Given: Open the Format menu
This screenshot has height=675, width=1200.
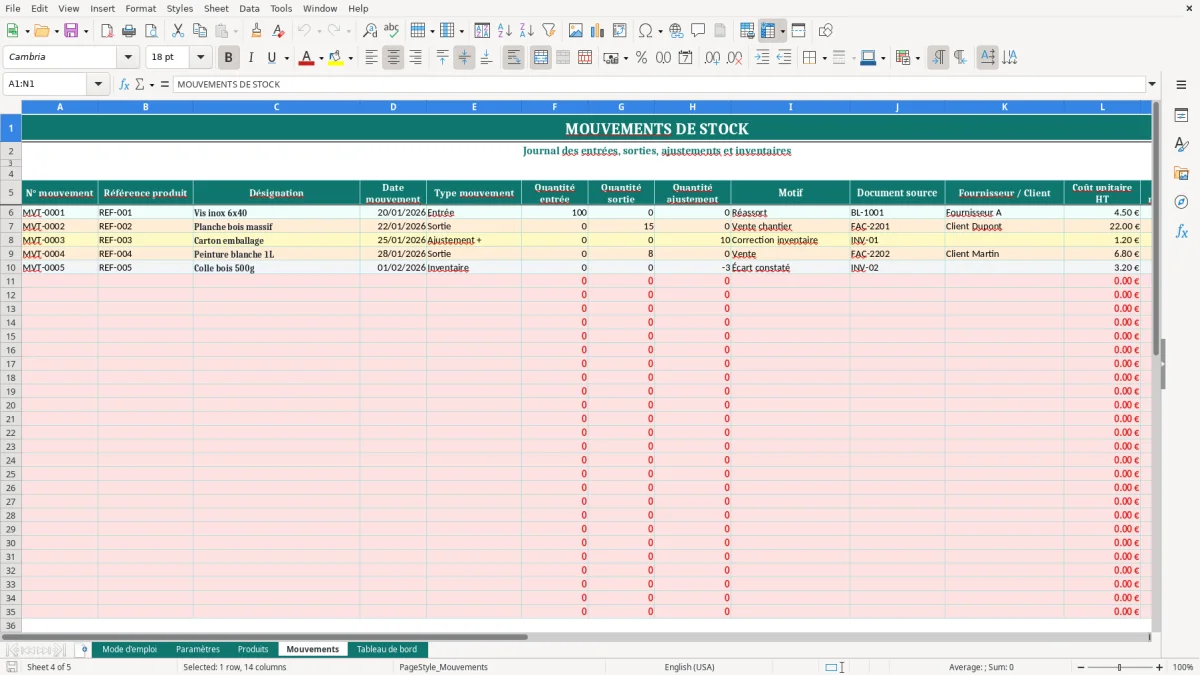Looking at the screenshot, I should tap(140, 8).
